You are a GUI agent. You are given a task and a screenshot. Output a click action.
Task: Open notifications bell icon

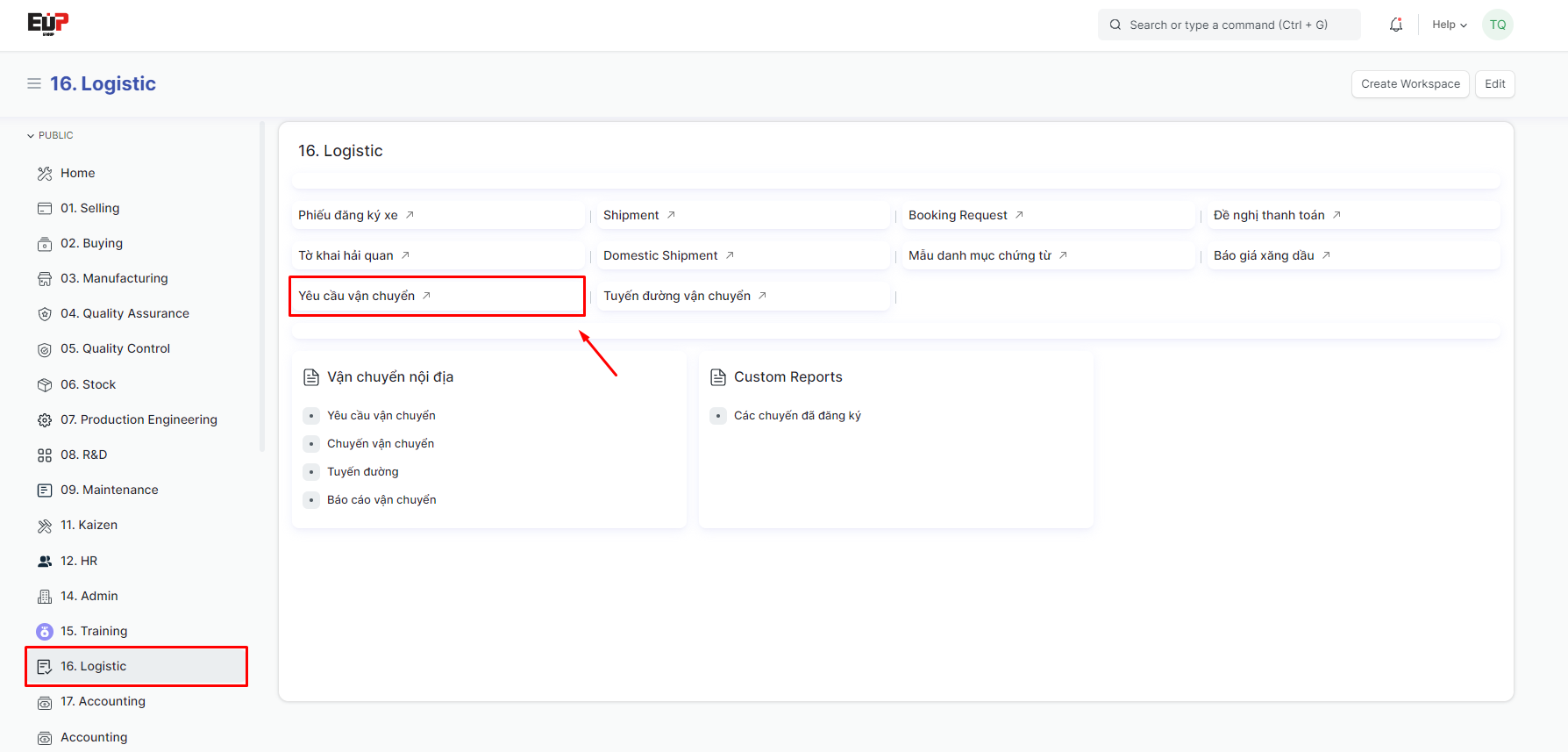(1395, 25)
